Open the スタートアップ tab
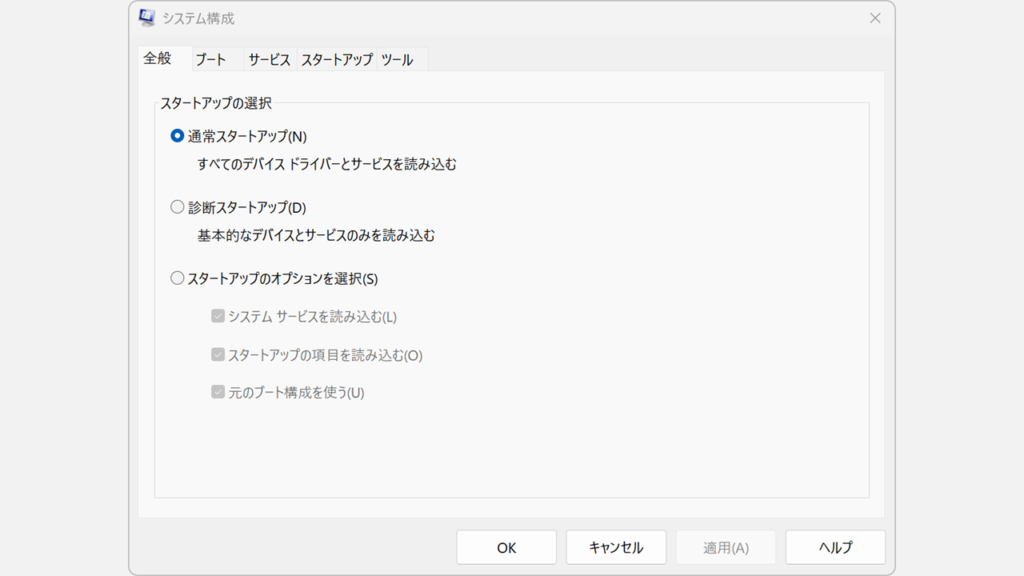Screen dimensions: 1024x576 point(339,60)
